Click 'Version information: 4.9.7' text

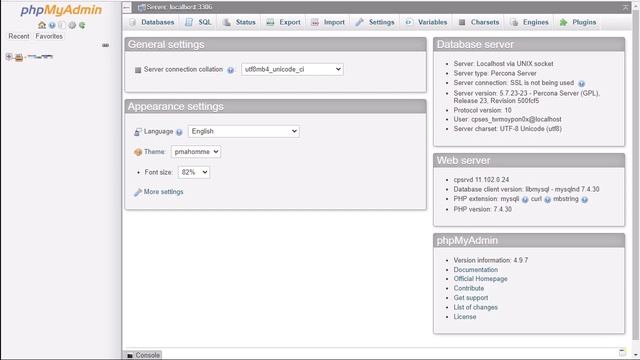coord(491,260)
